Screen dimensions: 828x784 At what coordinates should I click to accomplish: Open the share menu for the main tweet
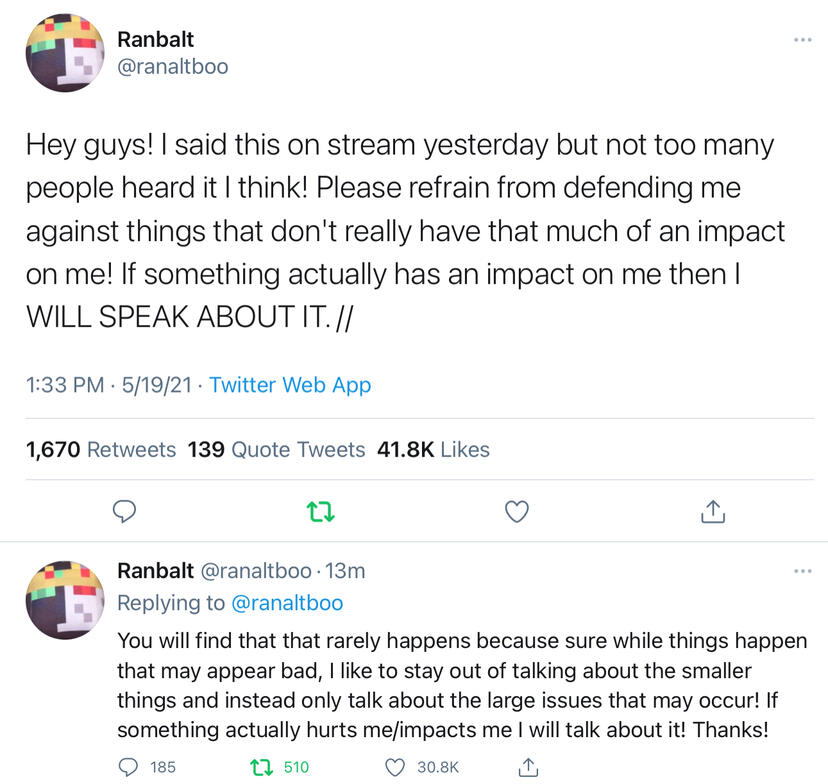tap(711, 512)
